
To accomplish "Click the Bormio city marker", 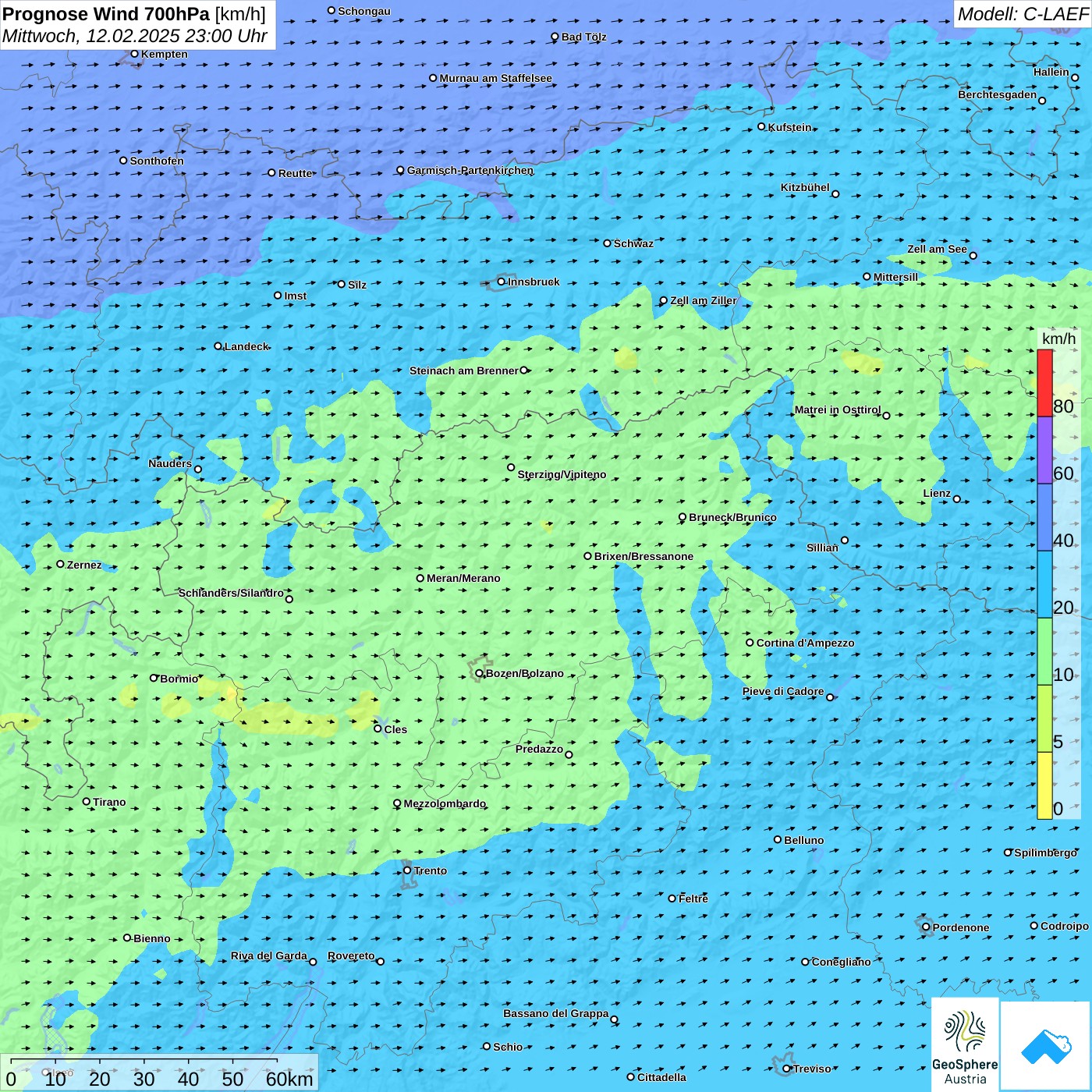I will coord(154,678).
